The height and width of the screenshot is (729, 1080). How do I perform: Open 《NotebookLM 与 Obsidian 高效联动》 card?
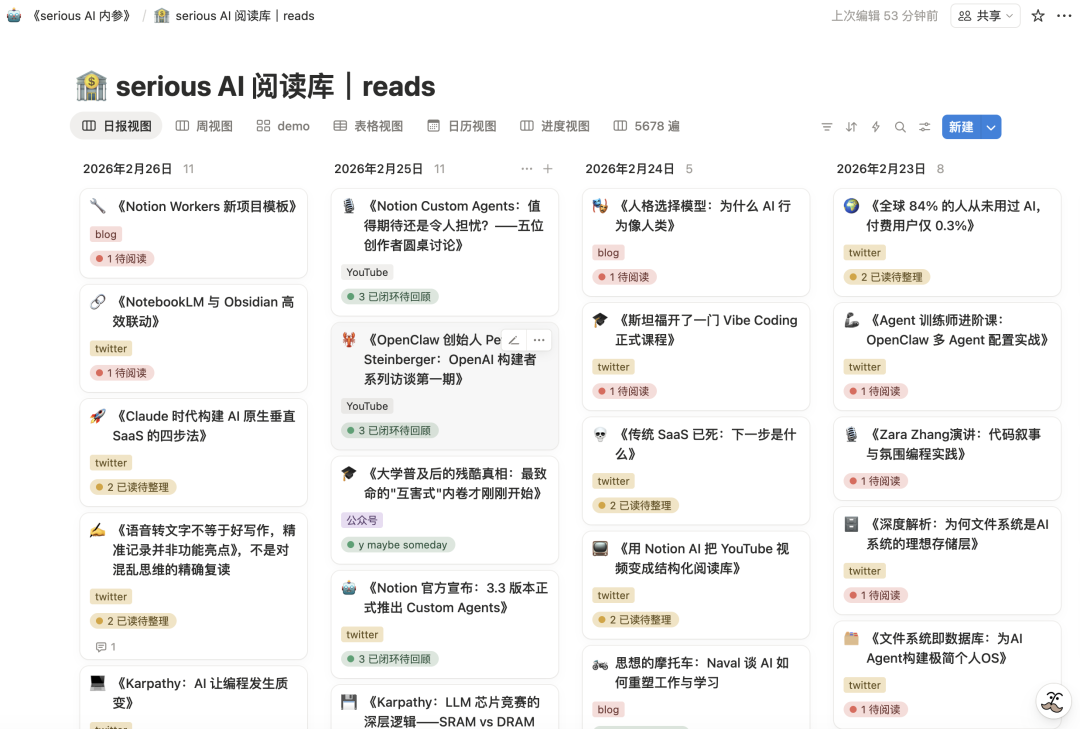(x=194, y=338)
